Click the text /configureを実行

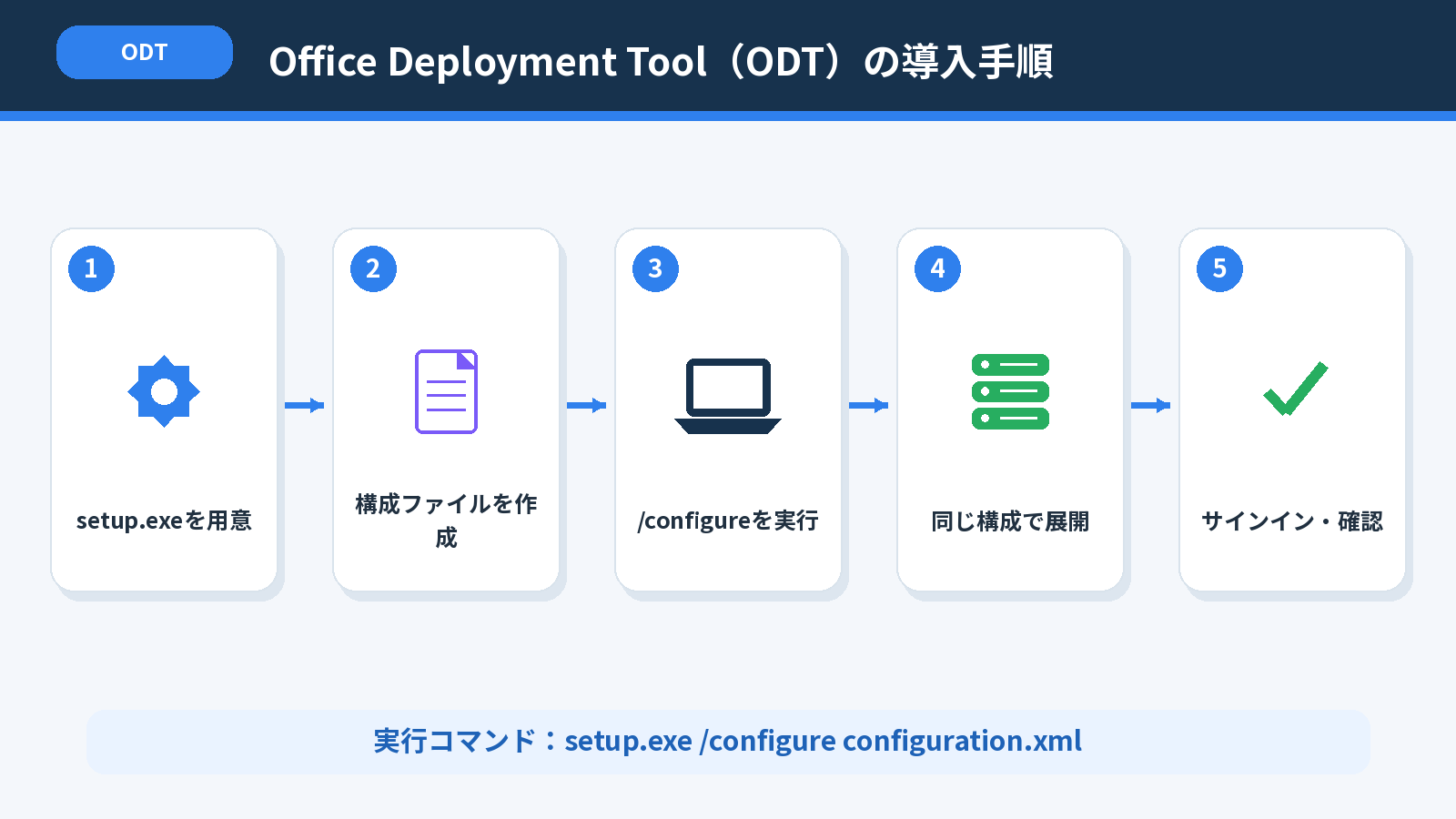[x=728, y=521]
